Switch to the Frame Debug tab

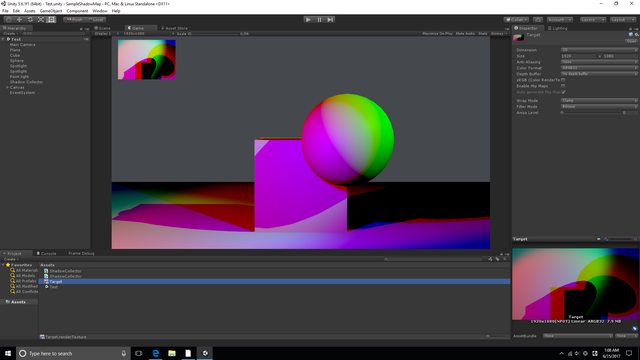click(x=81, y=253)
